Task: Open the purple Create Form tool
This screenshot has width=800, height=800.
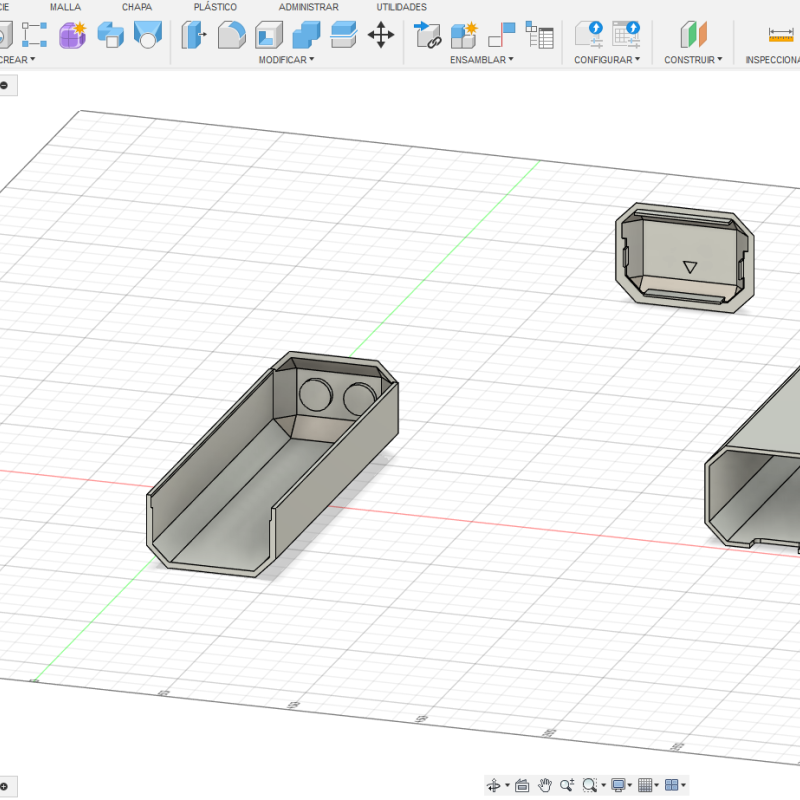Action: click(x=72, y=36)
